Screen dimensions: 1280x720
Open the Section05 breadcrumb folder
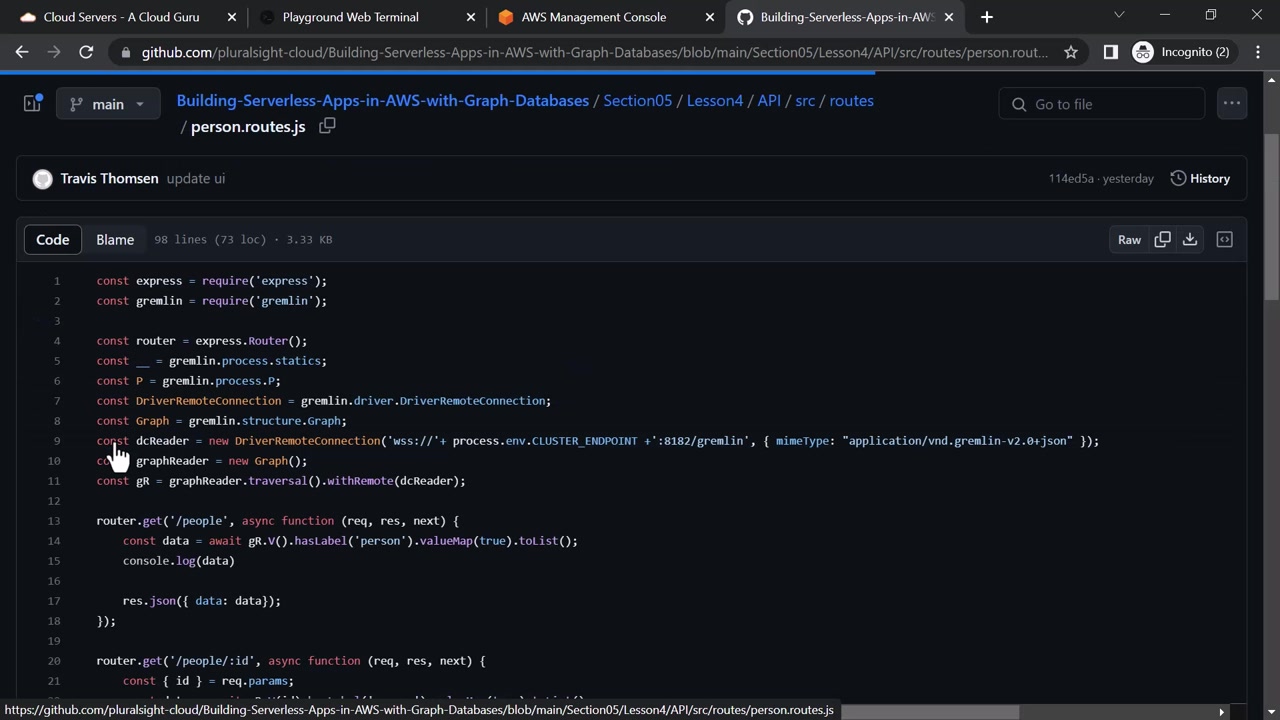point(637,101)
